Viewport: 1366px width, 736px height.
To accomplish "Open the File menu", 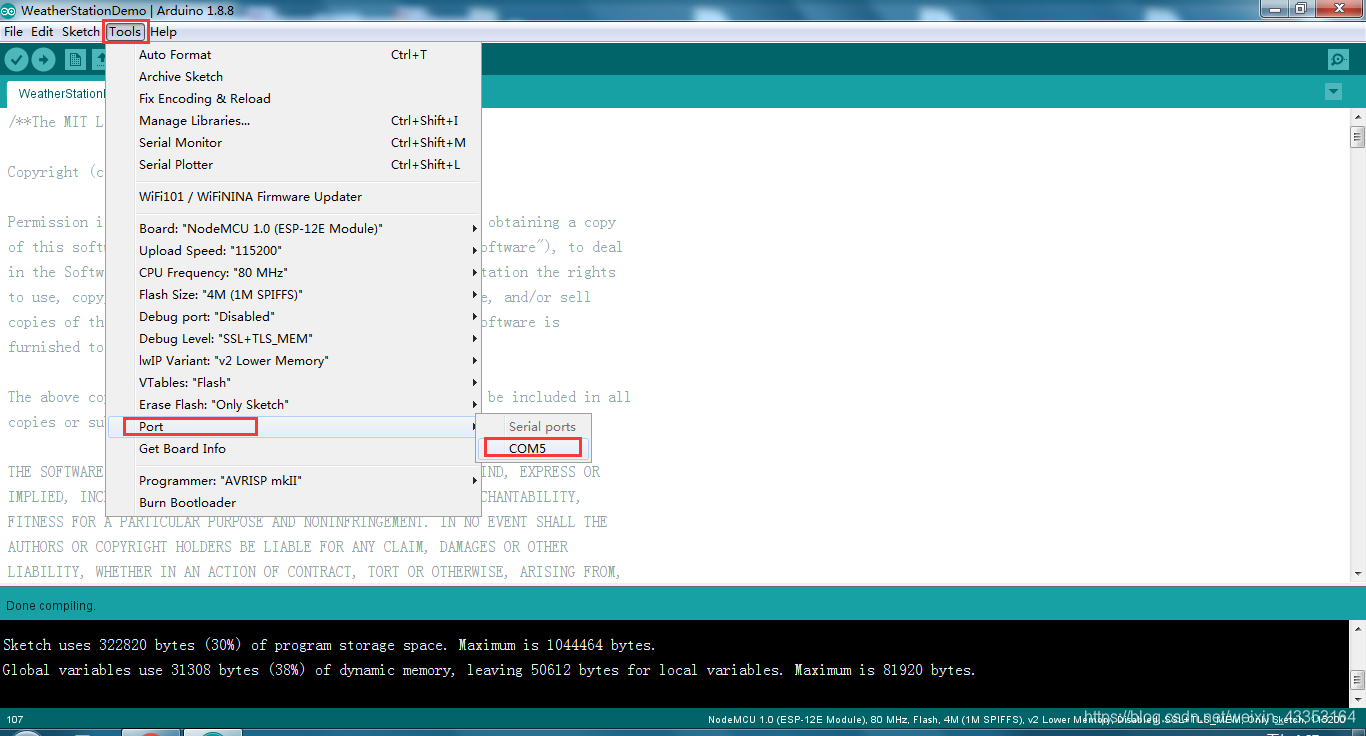I will (x=13, y=31).
